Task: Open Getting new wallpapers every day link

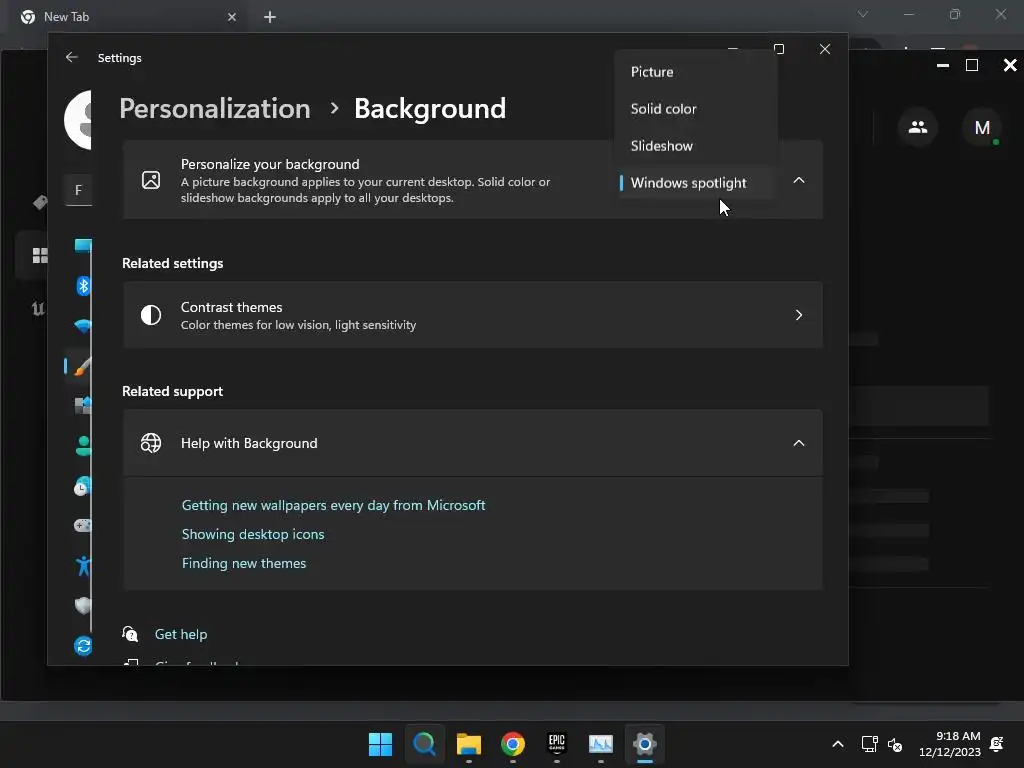Action: [333, 505]
